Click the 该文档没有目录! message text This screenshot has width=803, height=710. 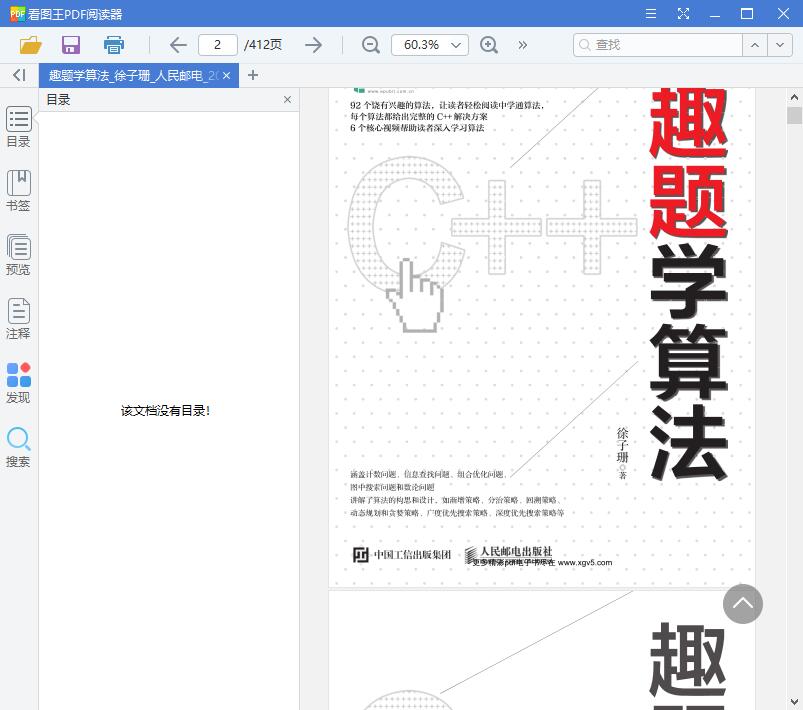point(165,410)
